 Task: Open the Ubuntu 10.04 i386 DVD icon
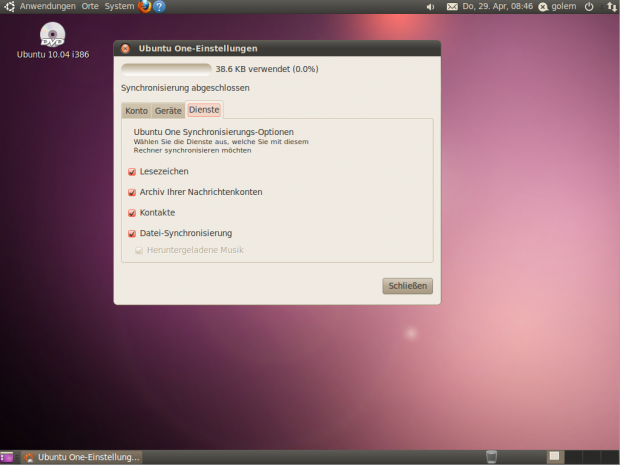click(x=53, y=40)
